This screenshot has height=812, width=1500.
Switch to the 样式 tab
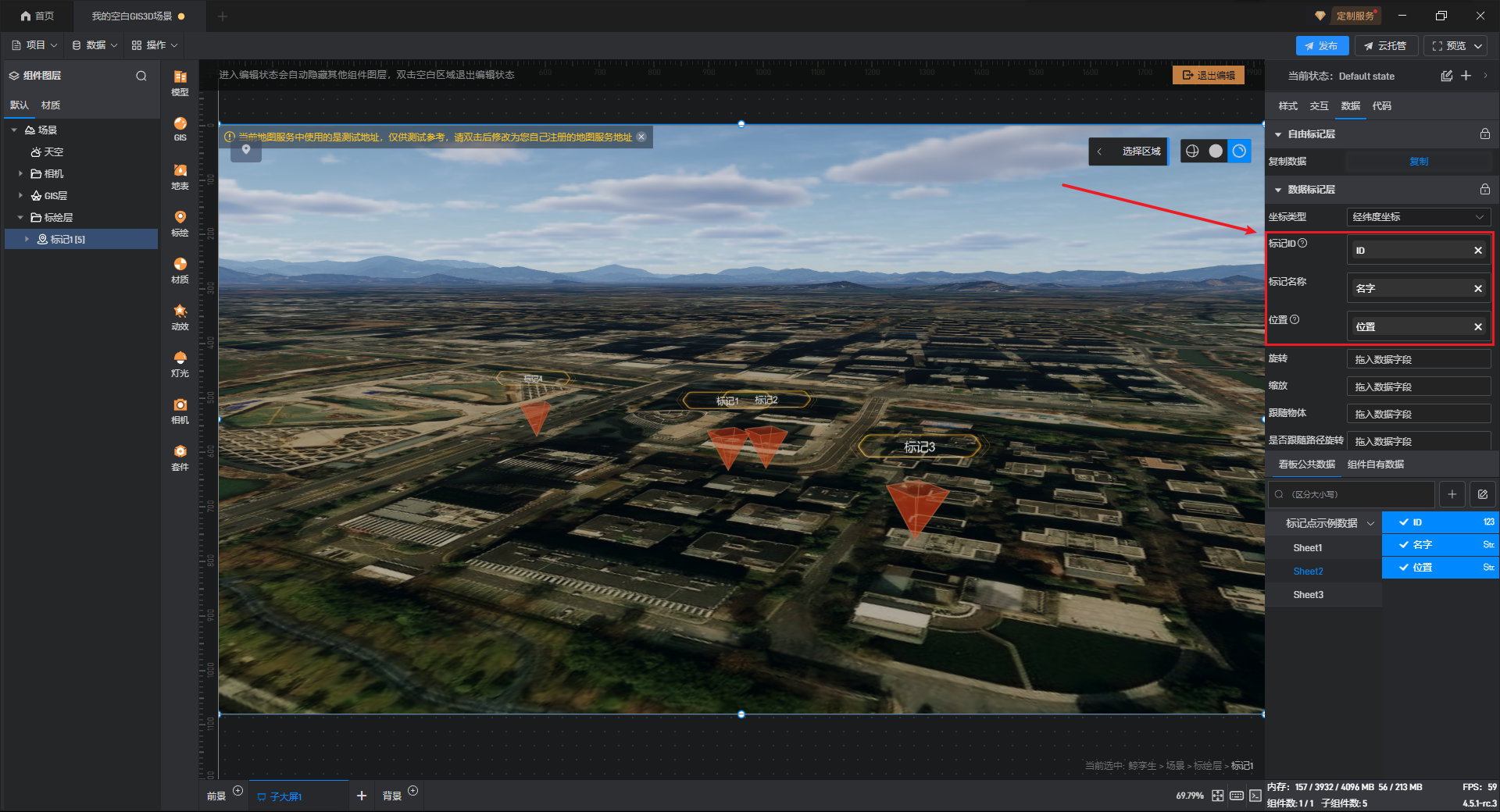(x=1287, y=106)
